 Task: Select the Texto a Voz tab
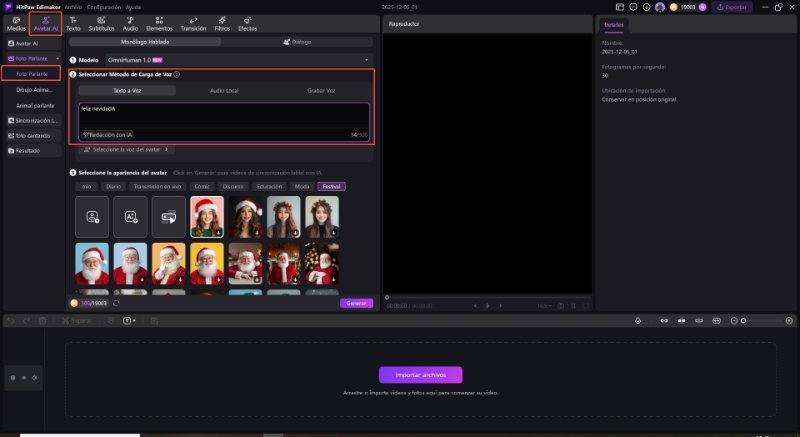point(127,90)
